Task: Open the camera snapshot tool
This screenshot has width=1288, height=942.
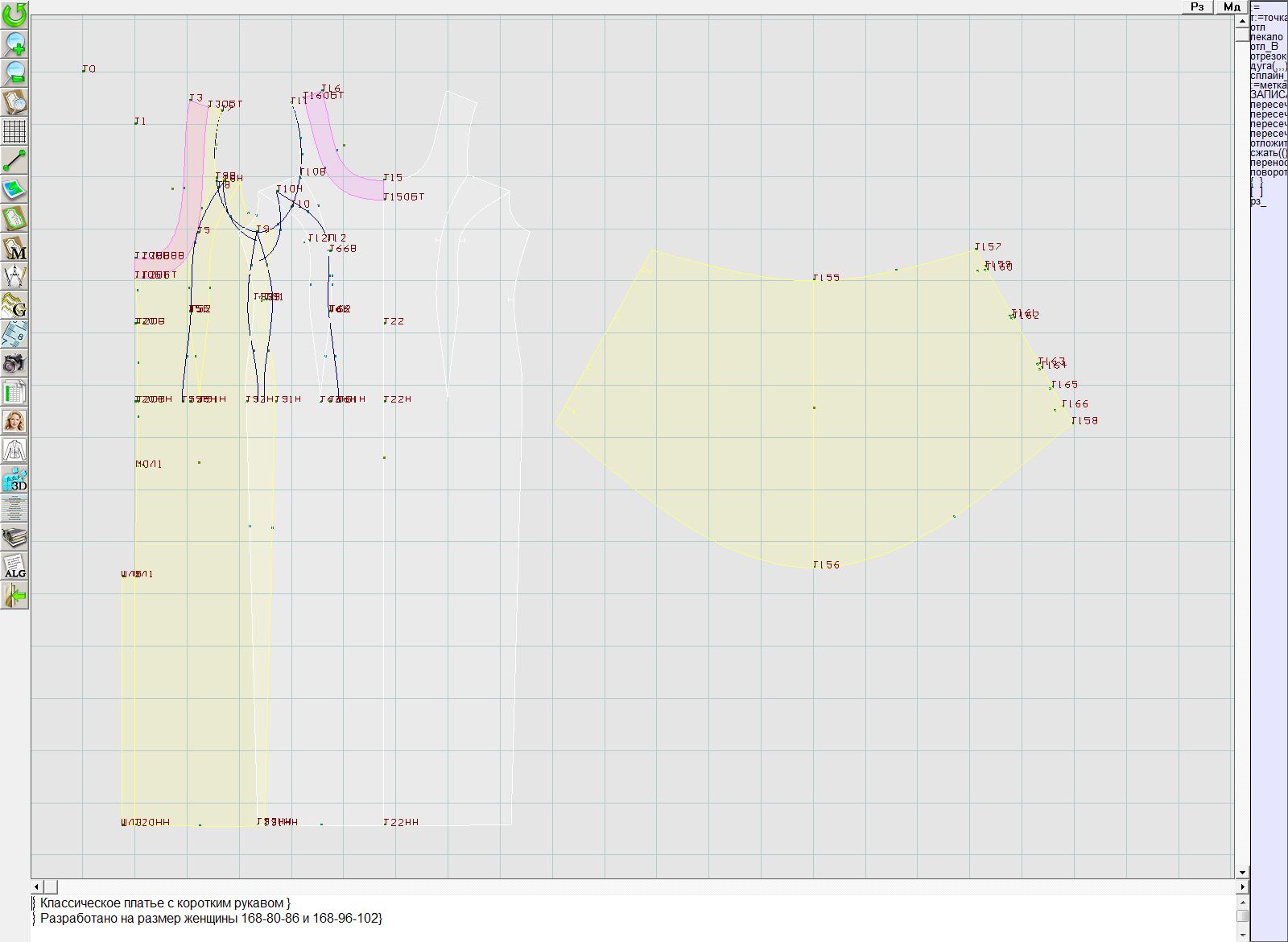Action: pos(14,363)
